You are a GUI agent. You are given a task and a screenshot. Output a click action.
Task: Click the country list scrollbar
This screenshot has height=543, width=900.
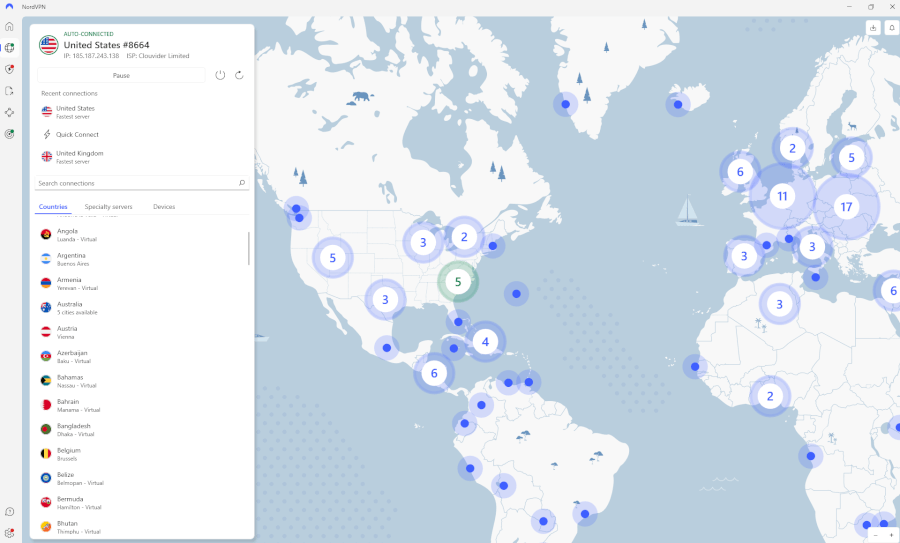tap(249, 248)
